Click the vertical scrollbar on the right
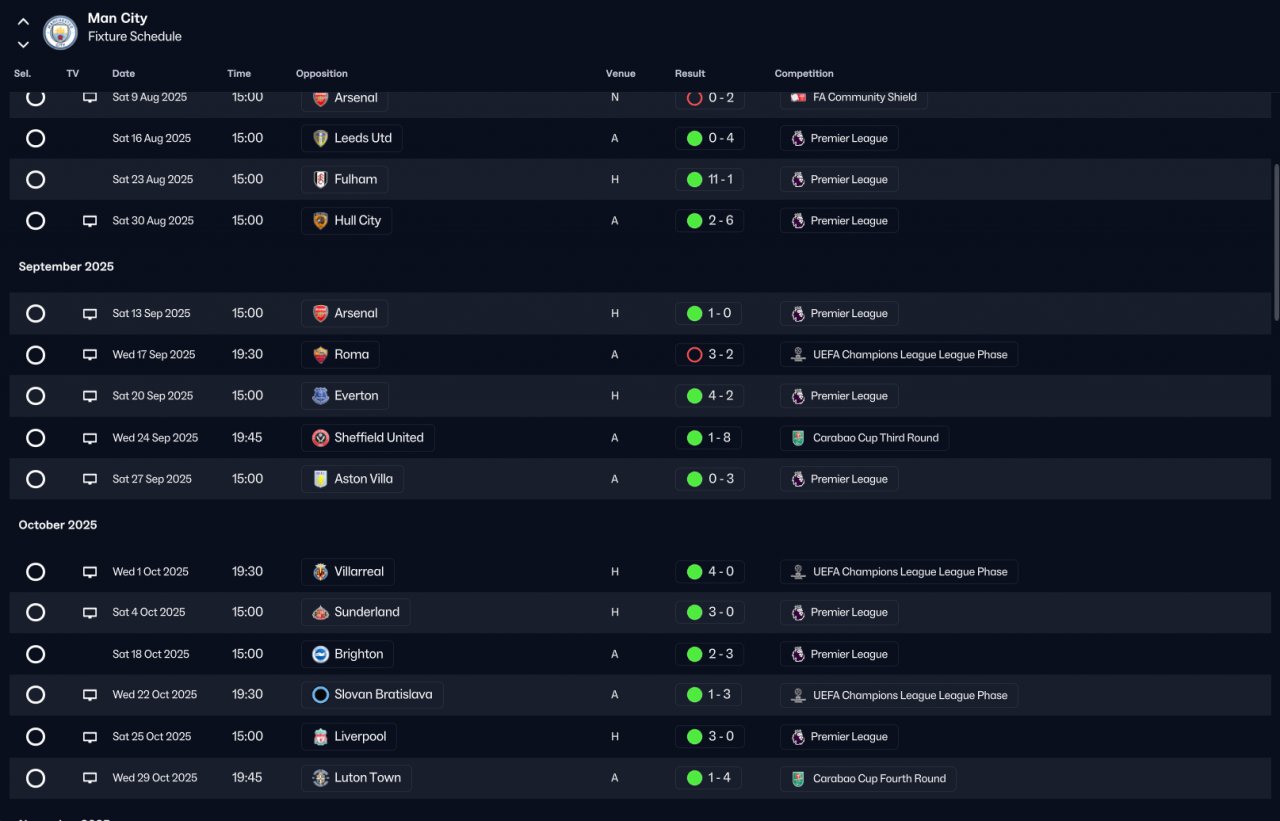The image size is (1280, 821). tap(1275, 243)
